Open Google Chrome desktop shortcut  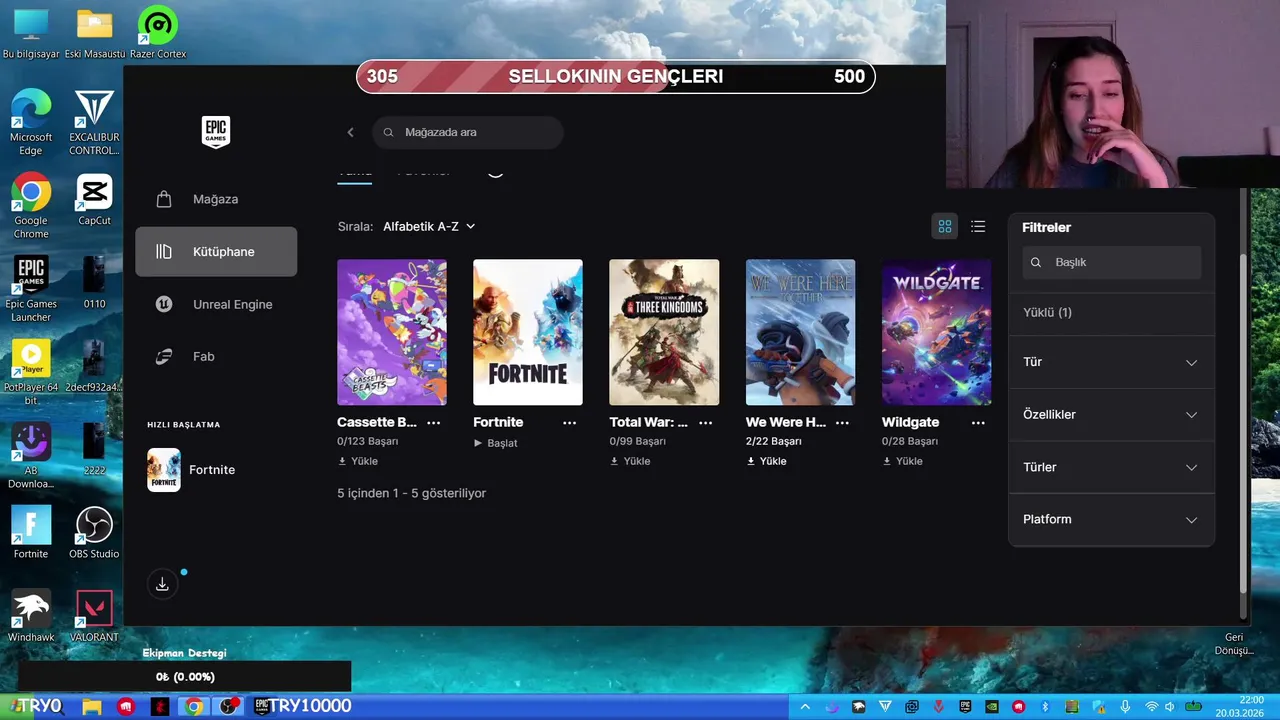click(31, 206)
